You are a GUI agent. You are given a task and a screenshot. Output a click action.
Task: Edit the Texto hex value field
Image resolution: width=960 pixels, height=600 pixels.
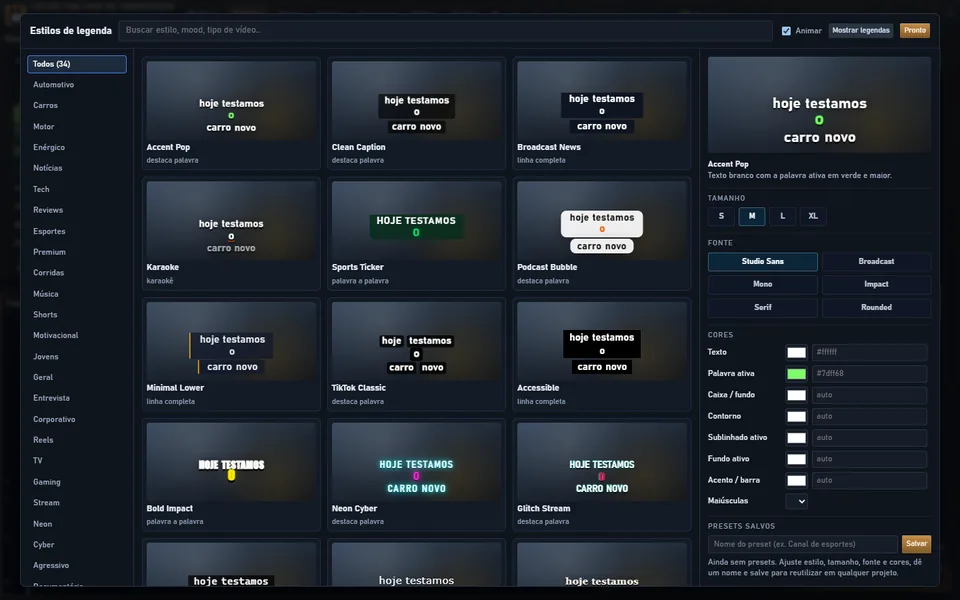(x=869, y=352)
